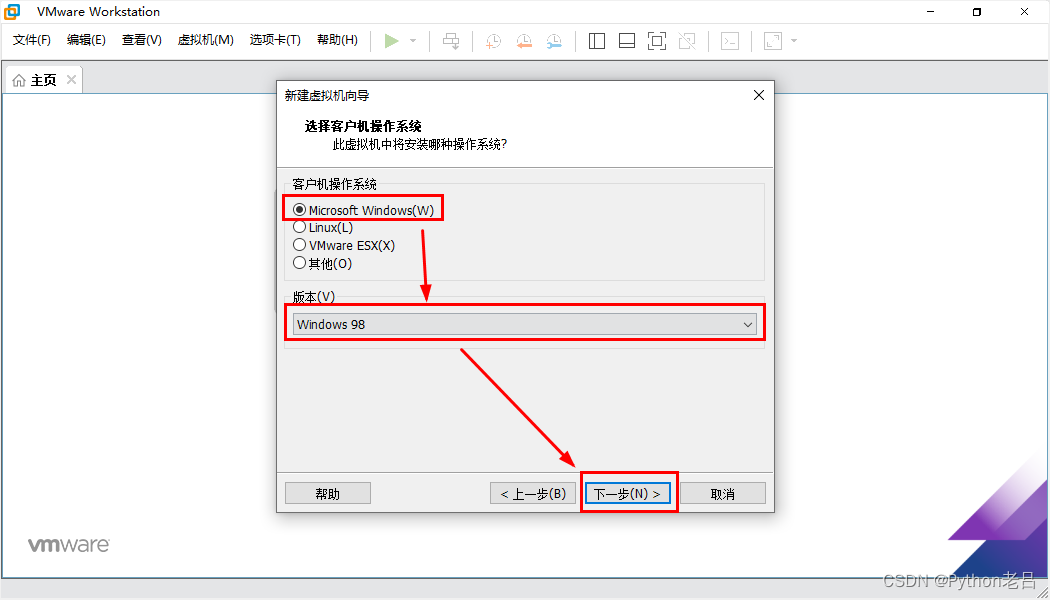Open the 选项卡(T) menu

(x=275, y=40)
